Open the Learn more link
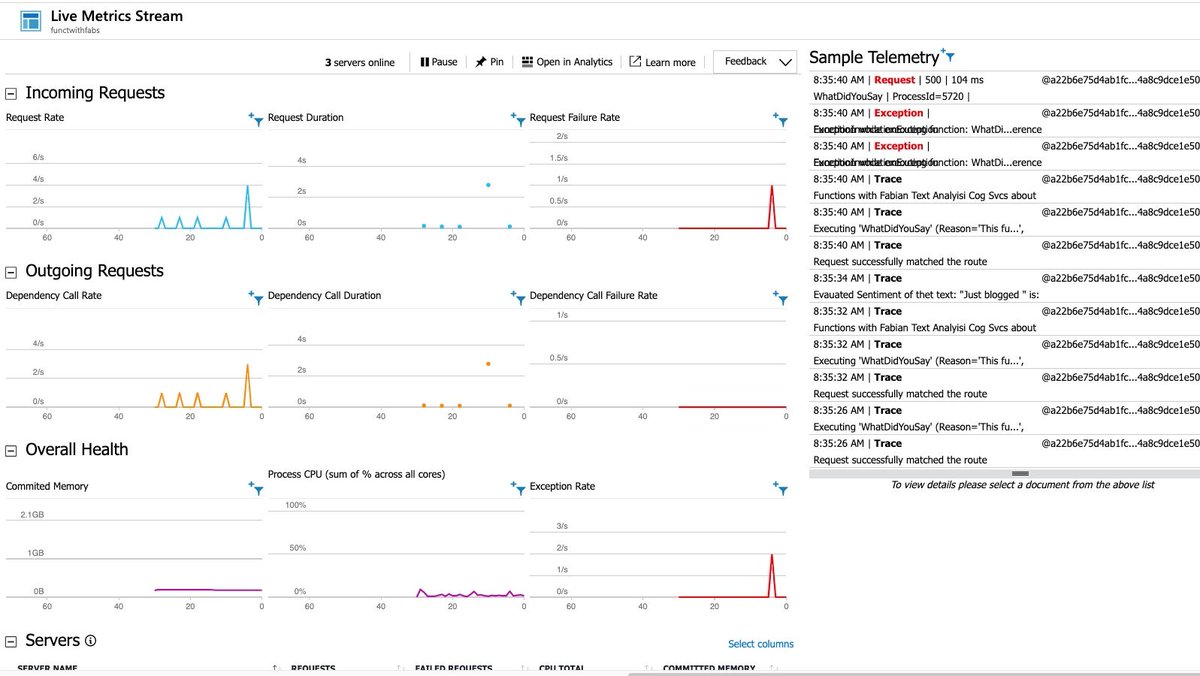The height and width of the screenshot is (676, 1200). pos(662,62)
